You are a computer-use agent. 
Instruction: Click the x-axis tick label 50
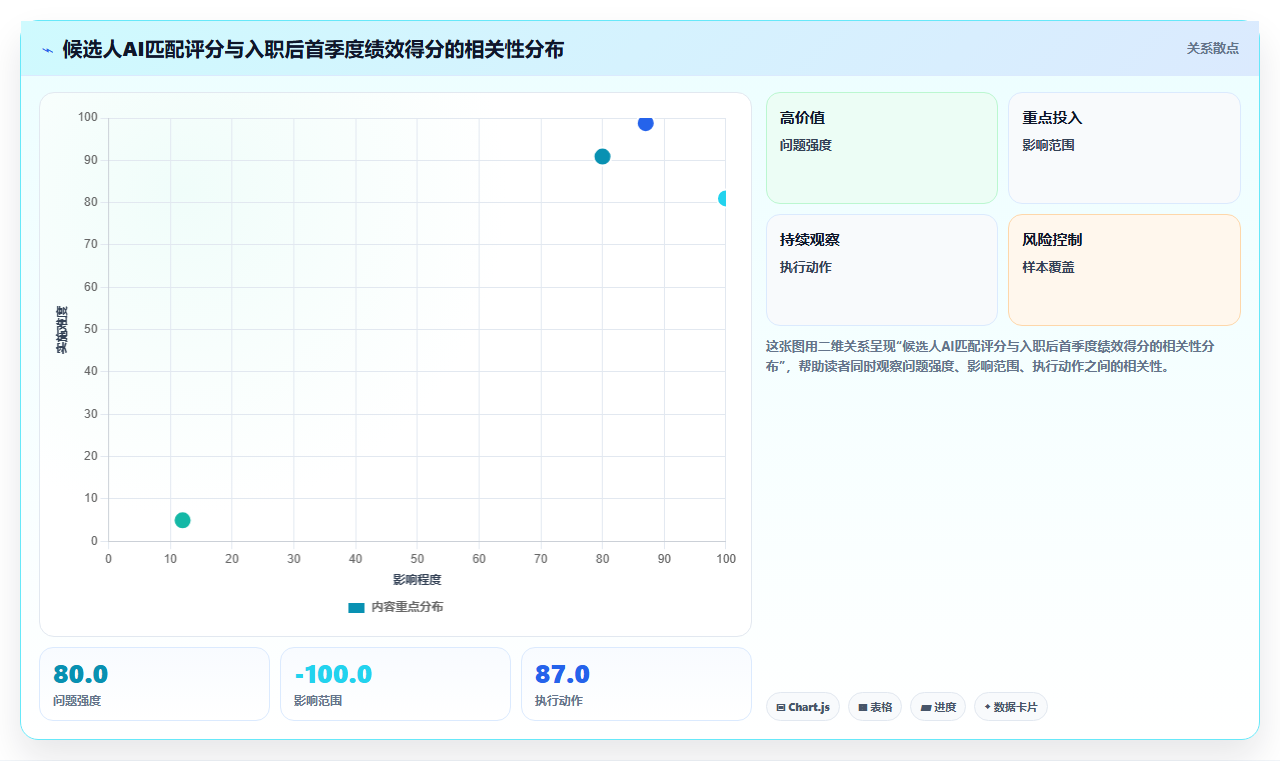(x=417, y=558)
